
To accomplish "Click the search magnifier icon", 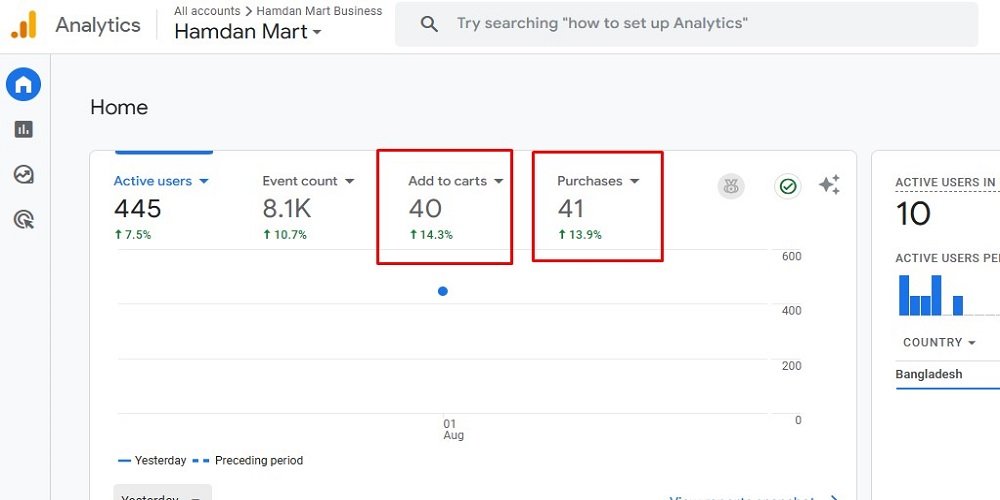I will pyautogui.click(x=429, y=24).
